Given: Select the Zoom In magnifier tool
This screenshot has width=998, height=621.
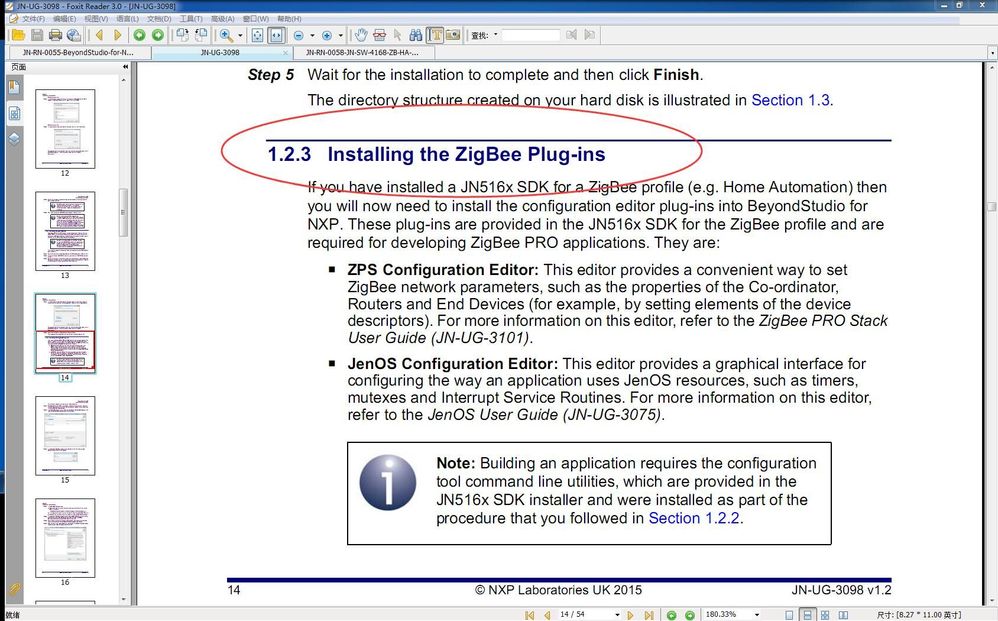Looking at the screenshot, I should tap(226, 35).
